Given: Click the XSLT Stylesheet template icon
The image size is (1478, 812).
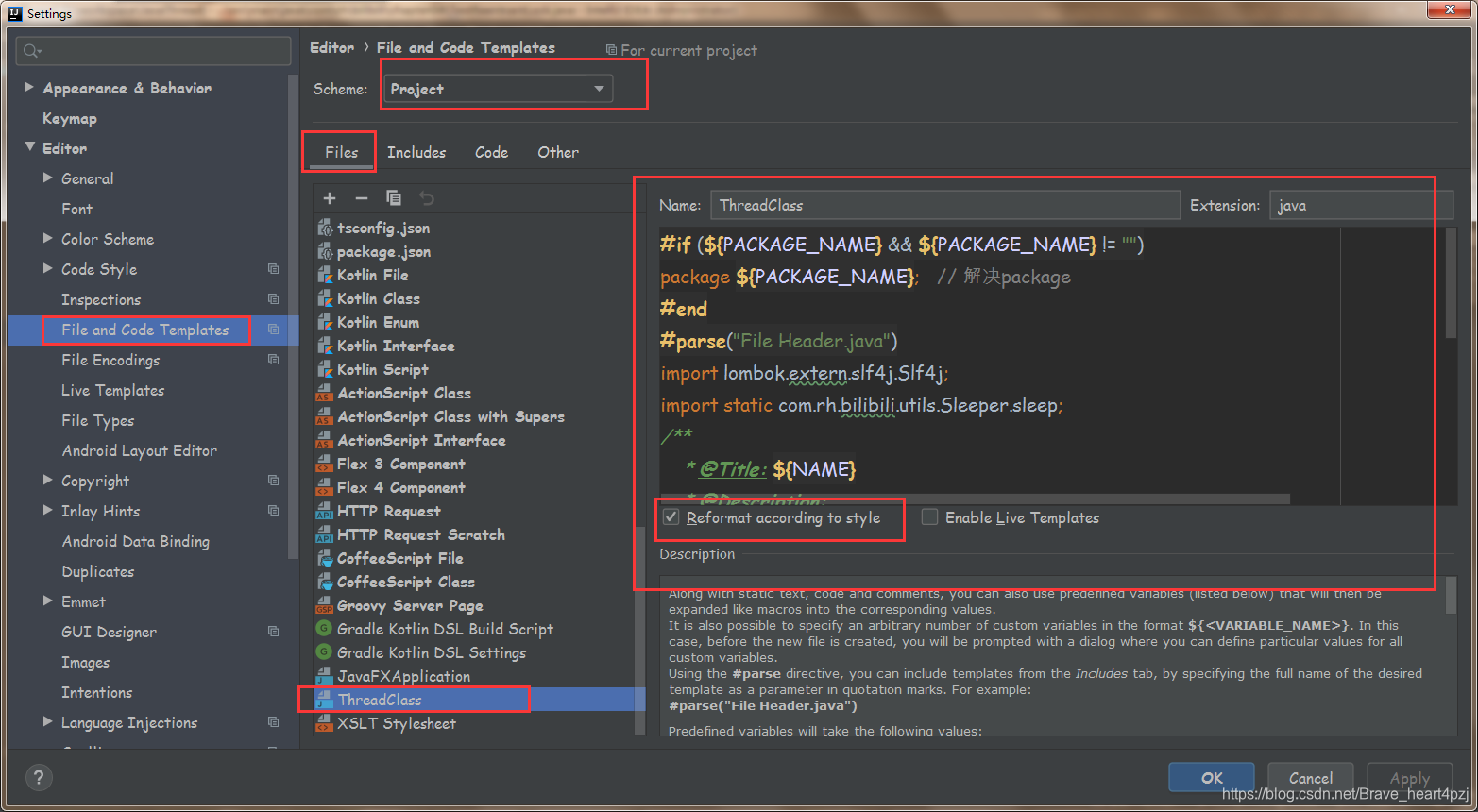Looking at the screenshot, I should pyautogui.click(x=325, y=724).
